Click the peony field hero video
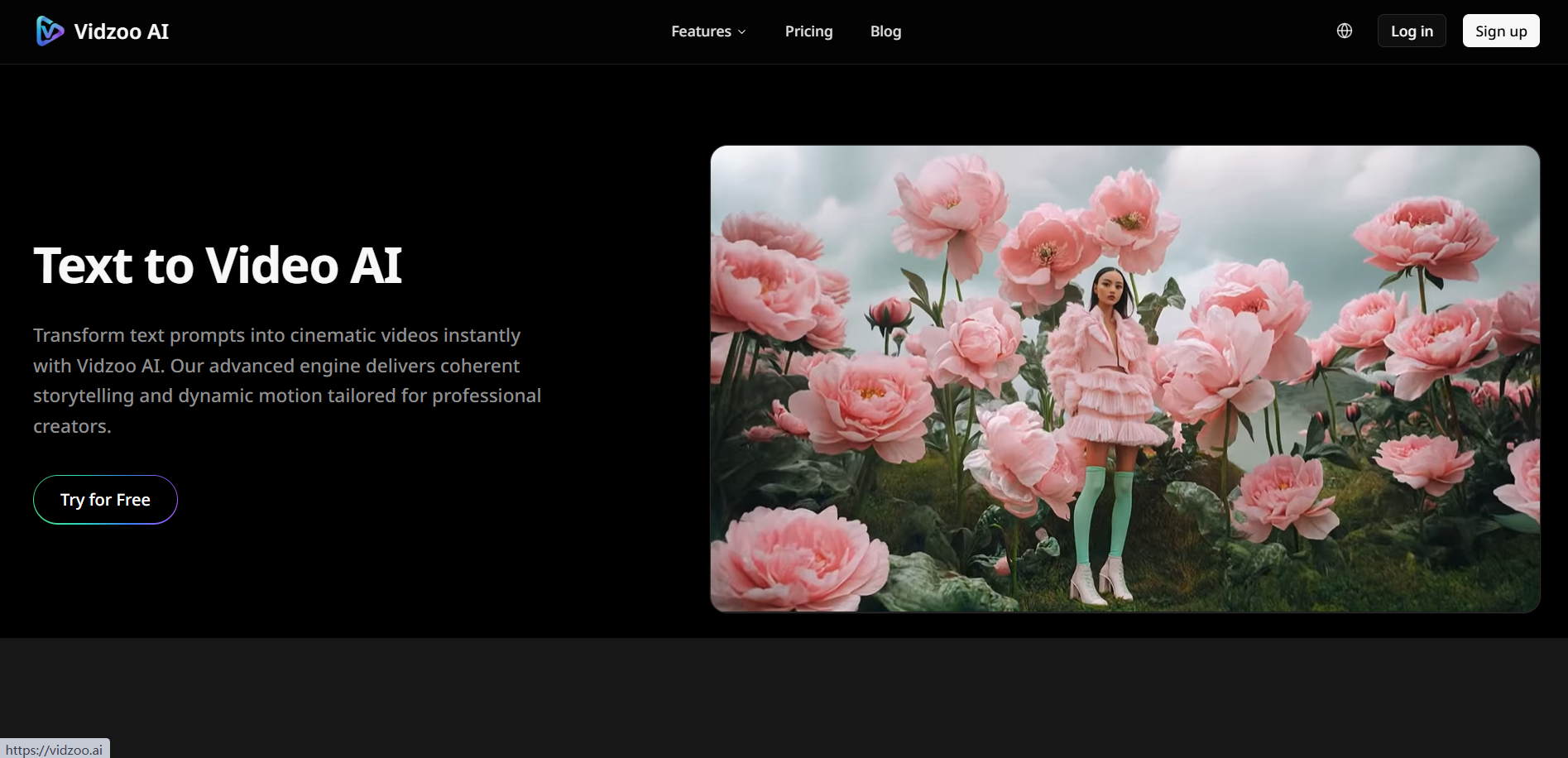 tap(1124, 377)
